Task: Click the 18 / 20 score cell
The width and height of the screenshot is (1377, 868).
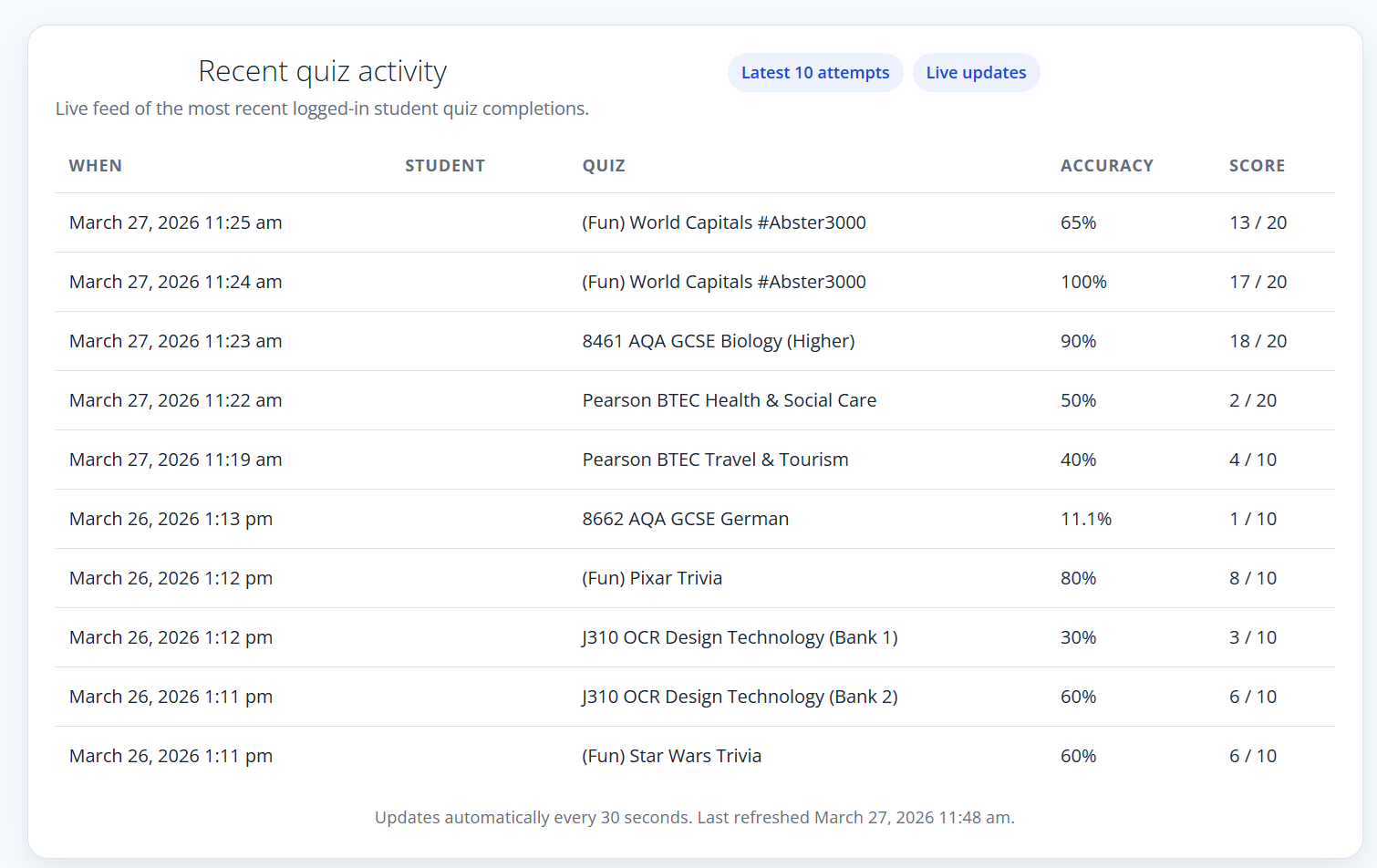Action: tap(1258, 341)
